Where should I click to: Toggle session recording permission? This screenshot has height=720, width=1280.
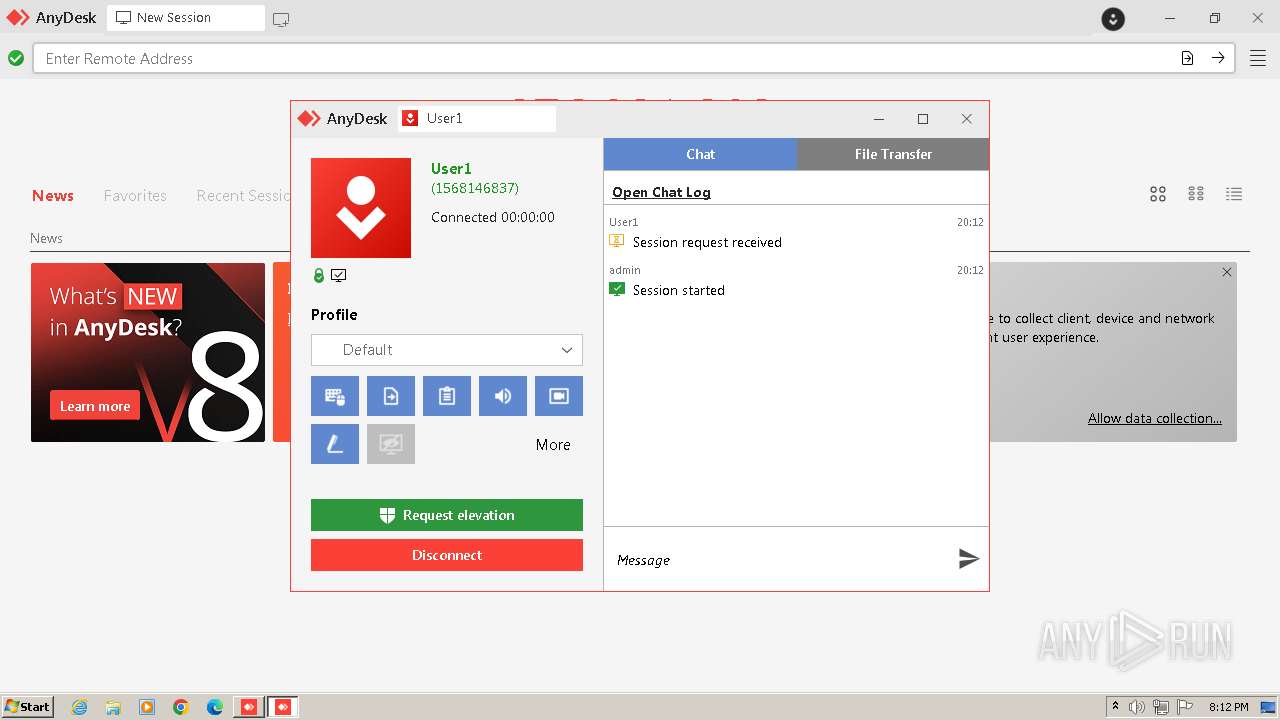tap(559, 396)
